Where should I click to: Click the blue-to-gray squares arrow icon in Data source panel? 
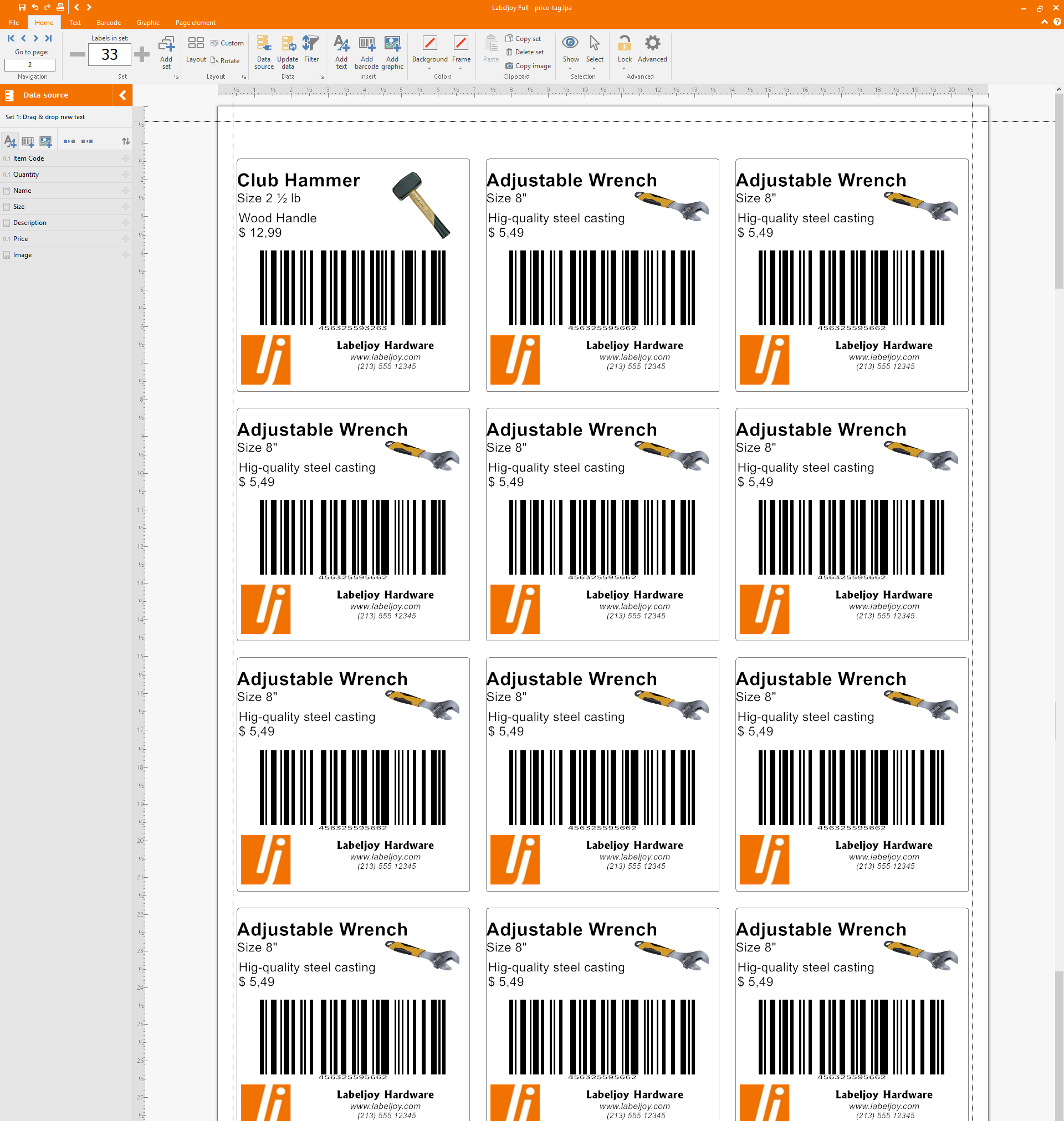click(69, 141)
